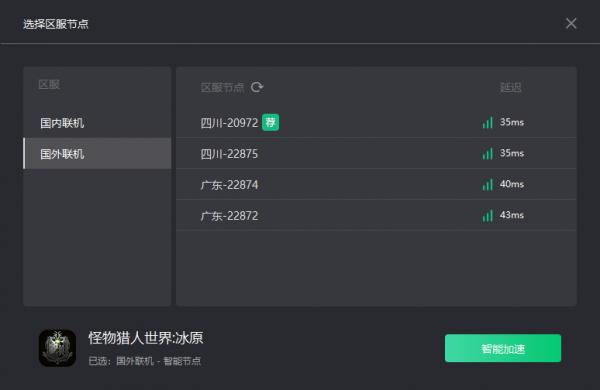Click the green 荐 recommended badge
This screenshot has width=600, height=390.
pos(271,122)
